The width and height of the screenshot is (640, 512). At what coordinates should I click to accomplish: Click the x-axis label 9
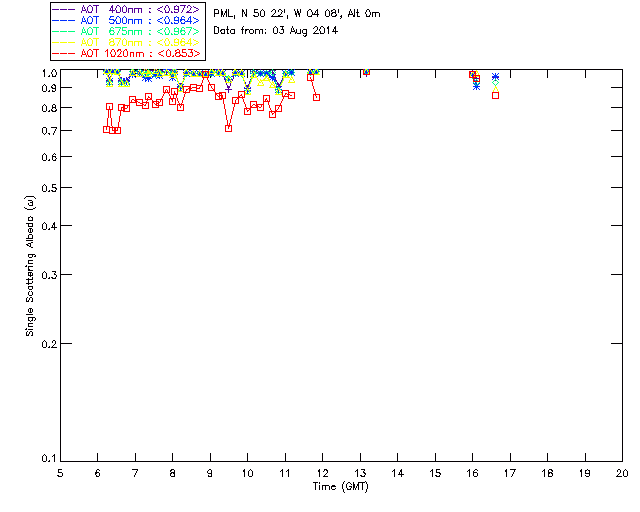click(x=210, y=473)
